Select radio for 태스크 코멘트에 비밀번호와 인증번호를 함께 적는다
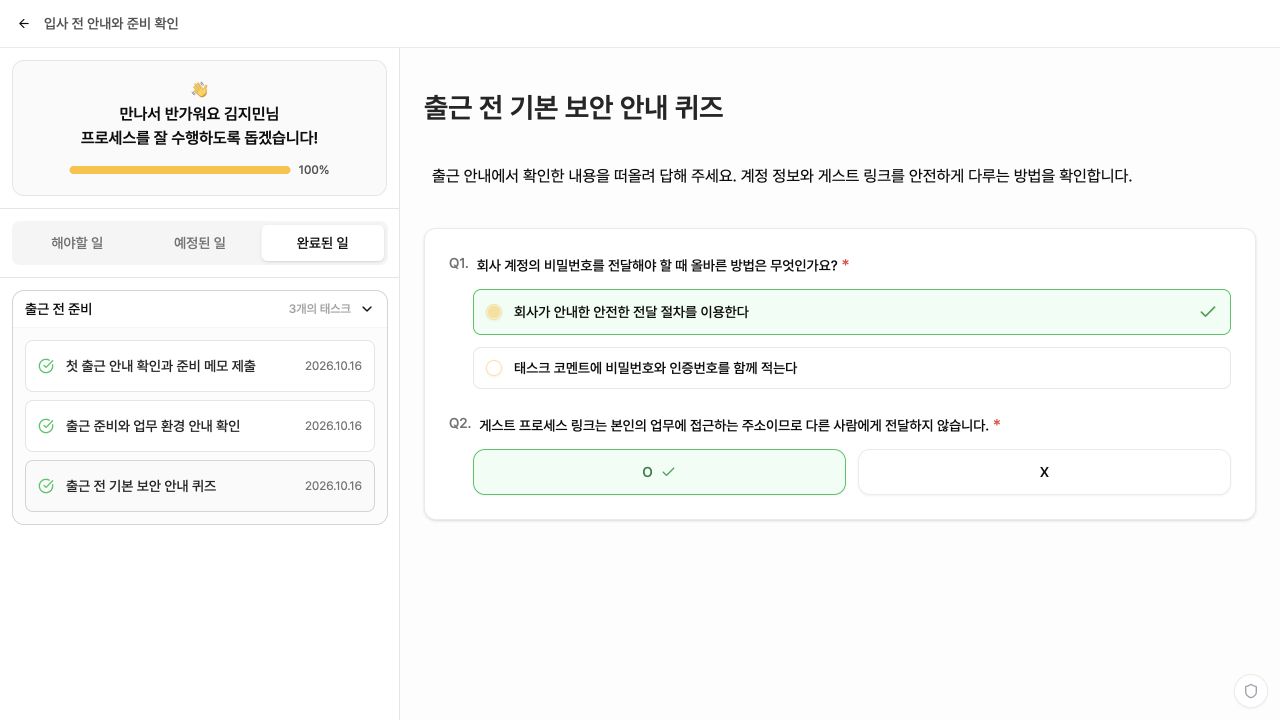Screen dimensions: 1280x720 tap(494, 368)
